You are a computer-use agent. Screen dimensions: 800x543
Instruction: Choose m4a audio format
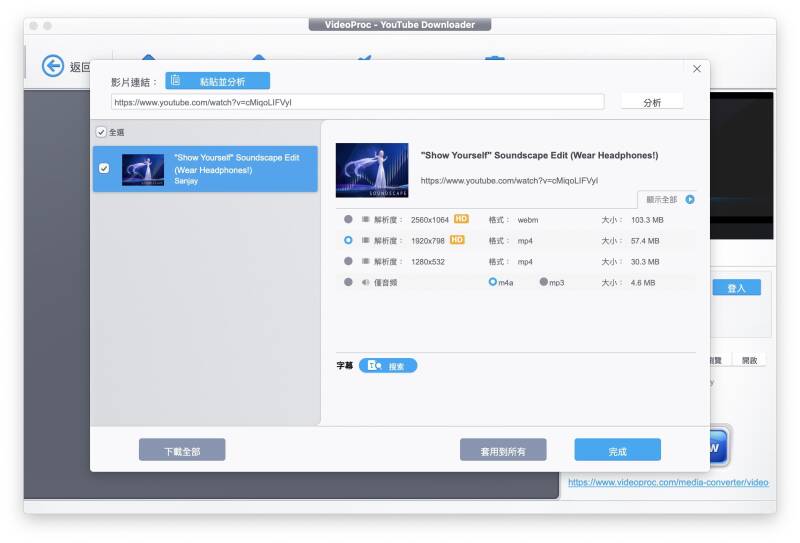click(x=492, y=282)
